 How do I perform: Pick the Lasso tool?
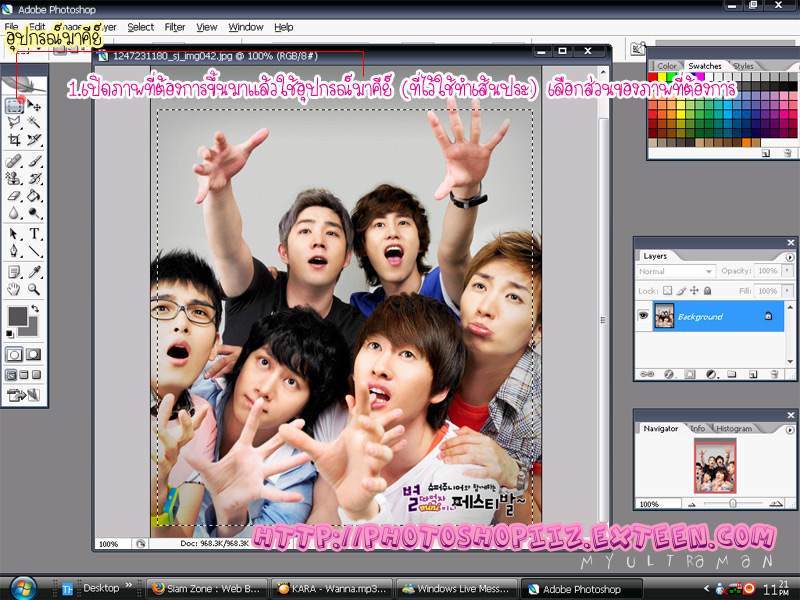point(14,122)
